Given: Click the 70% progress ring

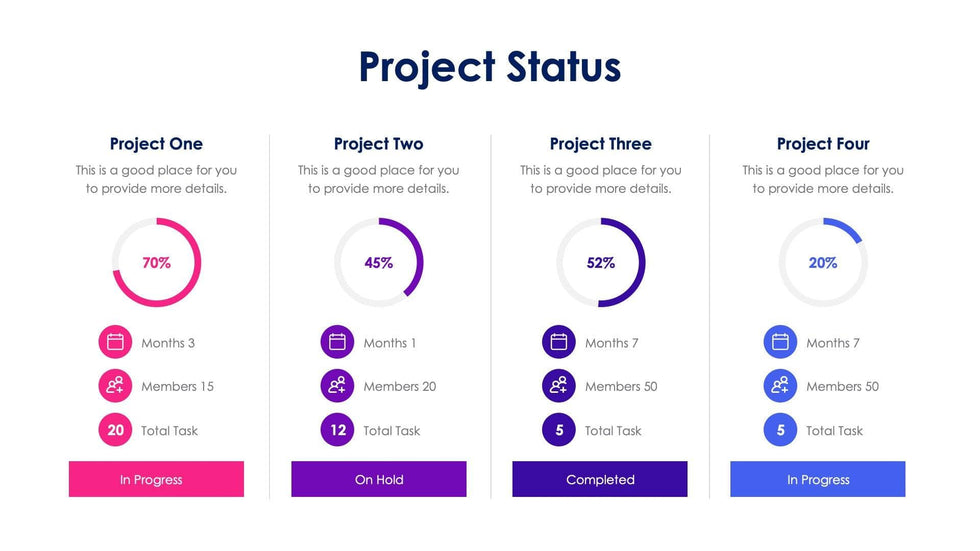Looking at the screenshot, I should (x=156, y=263).
